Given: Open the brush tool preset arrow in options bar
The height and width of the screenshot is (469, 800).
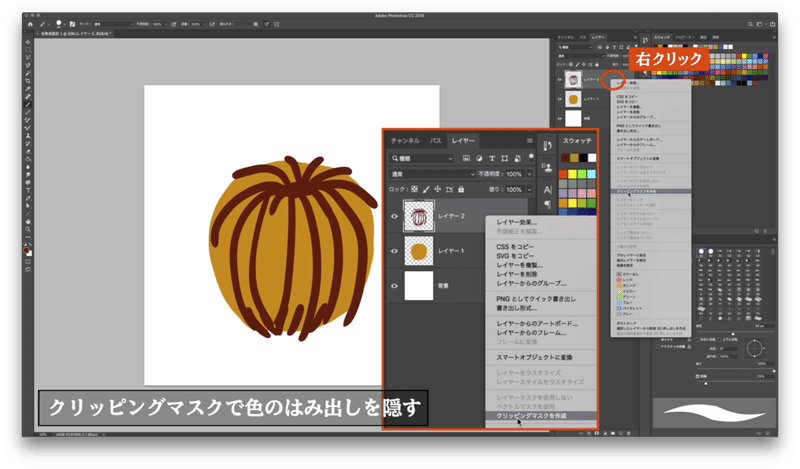Looking at the screenshot, I should [47, 24].
